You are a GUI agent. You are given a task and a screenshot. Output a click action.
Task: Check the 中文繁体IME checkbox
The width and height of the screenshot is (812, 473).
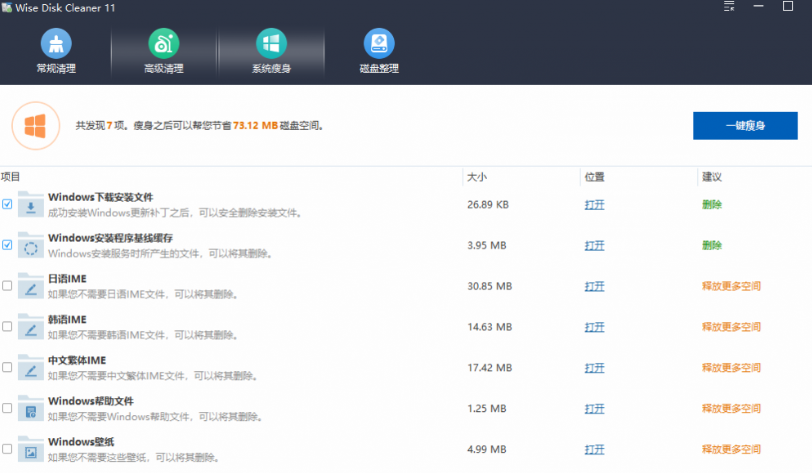tap(7, 367)
